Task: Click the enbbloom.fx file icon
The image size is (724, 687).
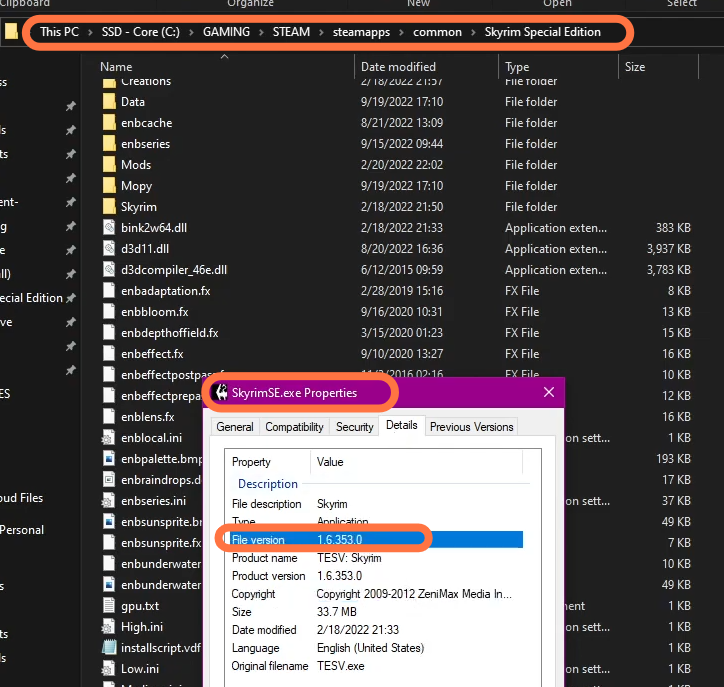Action: click(109, 312)
